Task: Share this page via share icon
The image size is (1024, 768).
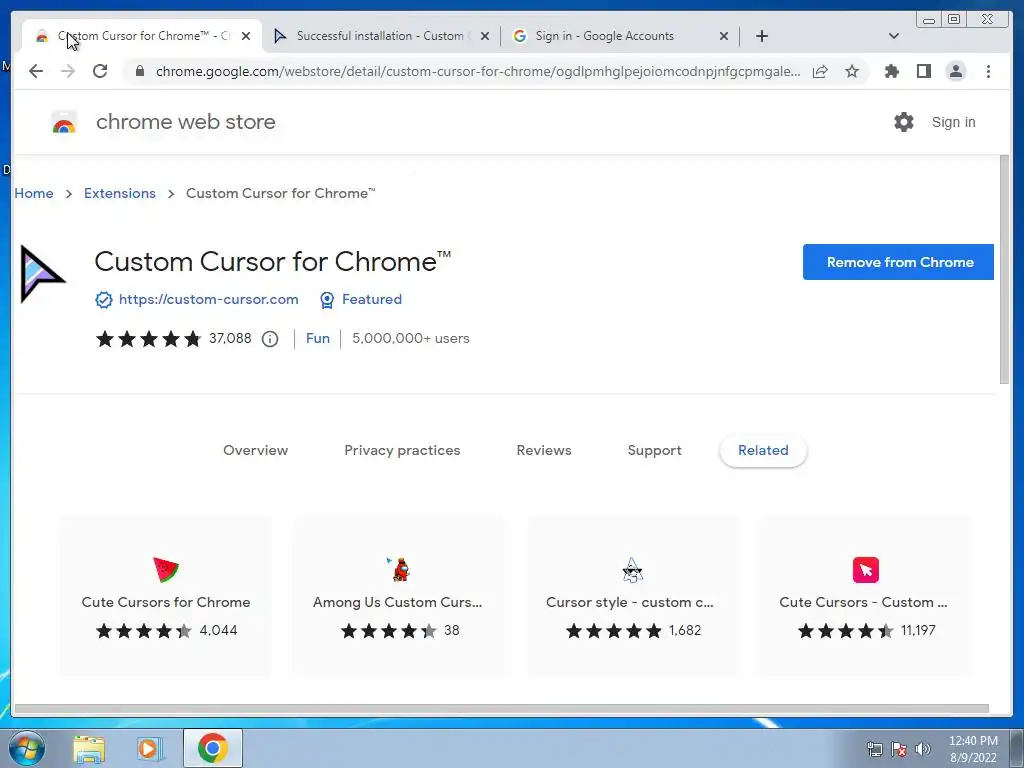Action: (x=820, y=71)
